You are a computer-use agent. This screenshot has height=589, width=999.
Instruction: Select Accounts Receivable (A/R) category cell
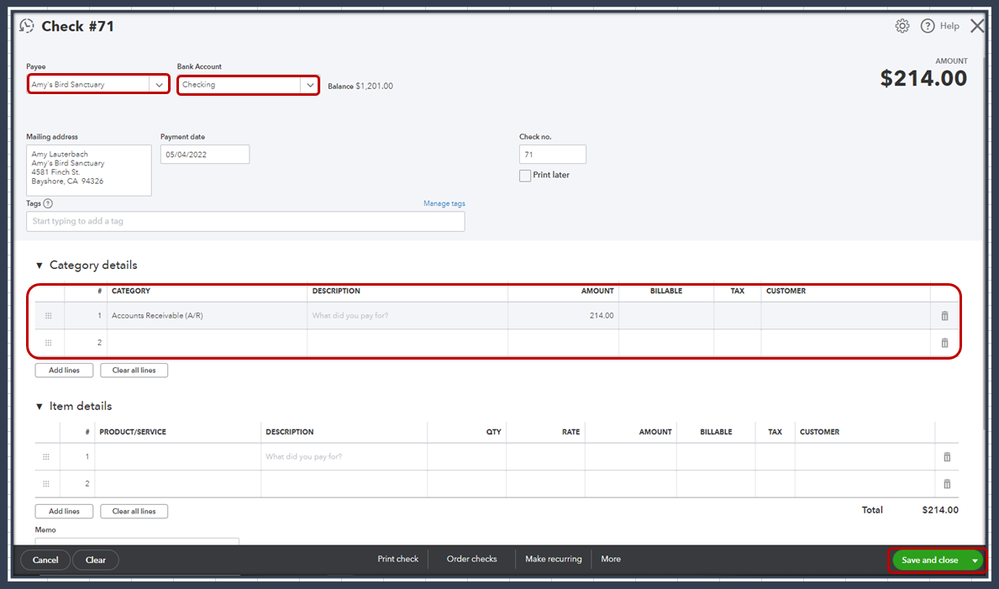[x=207, y=316]
